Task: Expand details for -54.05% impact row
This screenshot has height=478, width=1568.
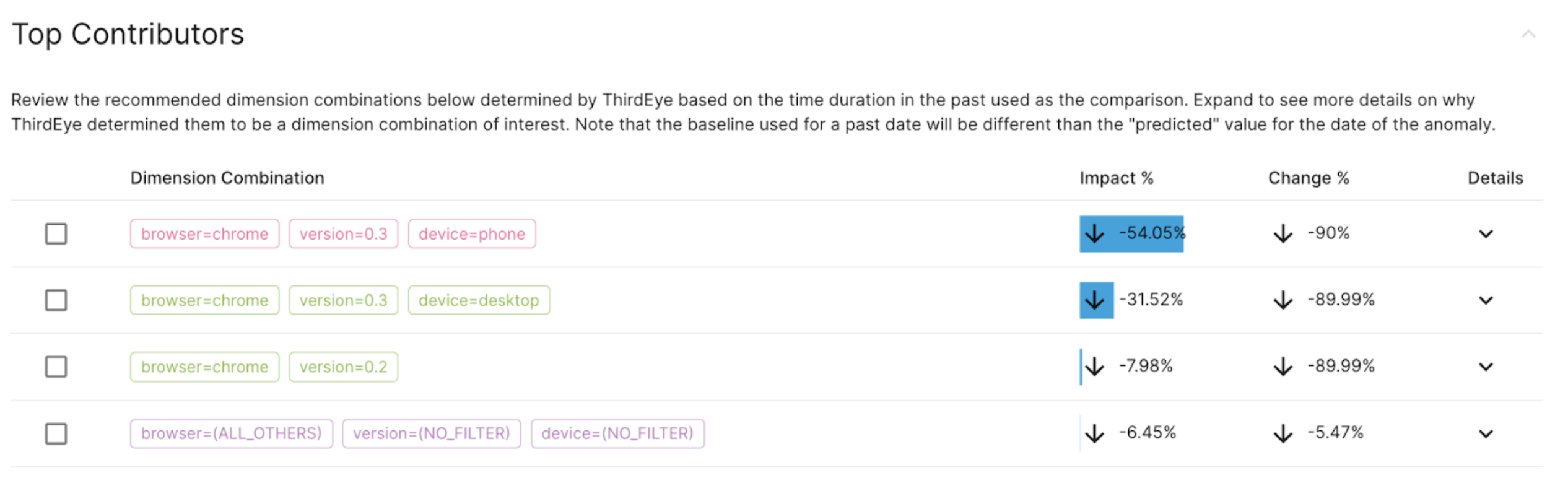Action: (x=1486, y=234)
